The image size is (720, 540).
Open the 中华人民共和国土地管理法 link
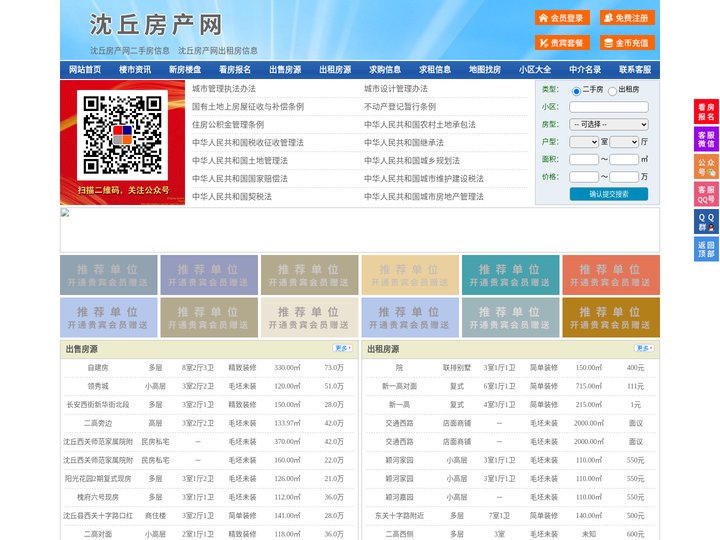tap(240, 160)
